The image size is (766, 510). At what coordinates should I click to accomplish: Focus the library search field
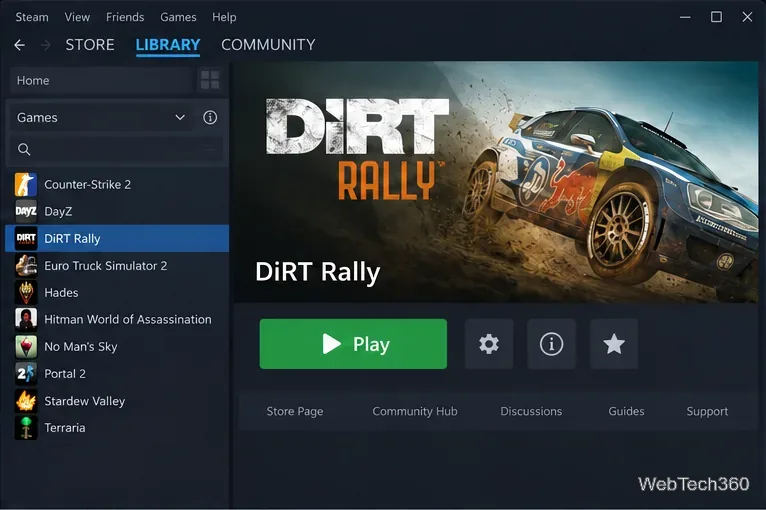[117, 149]
